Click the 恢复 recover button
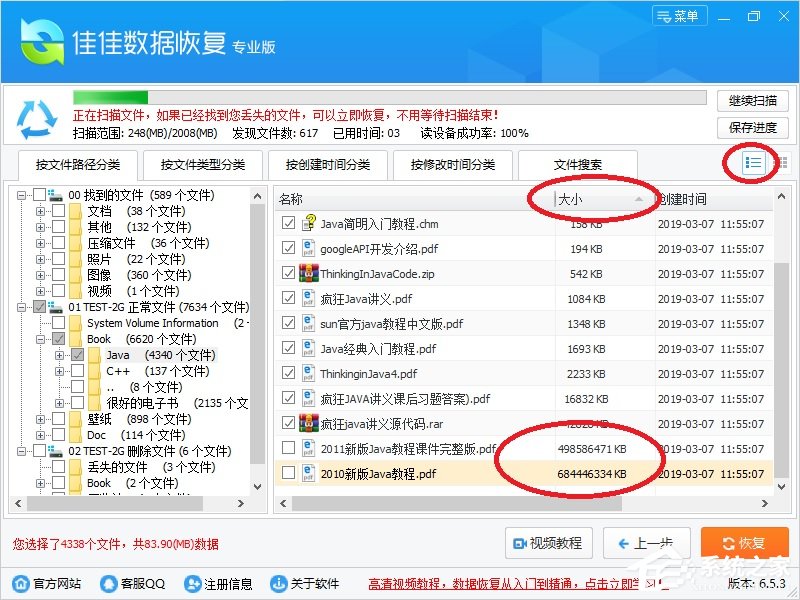800x600 pixels. [743, 543]
